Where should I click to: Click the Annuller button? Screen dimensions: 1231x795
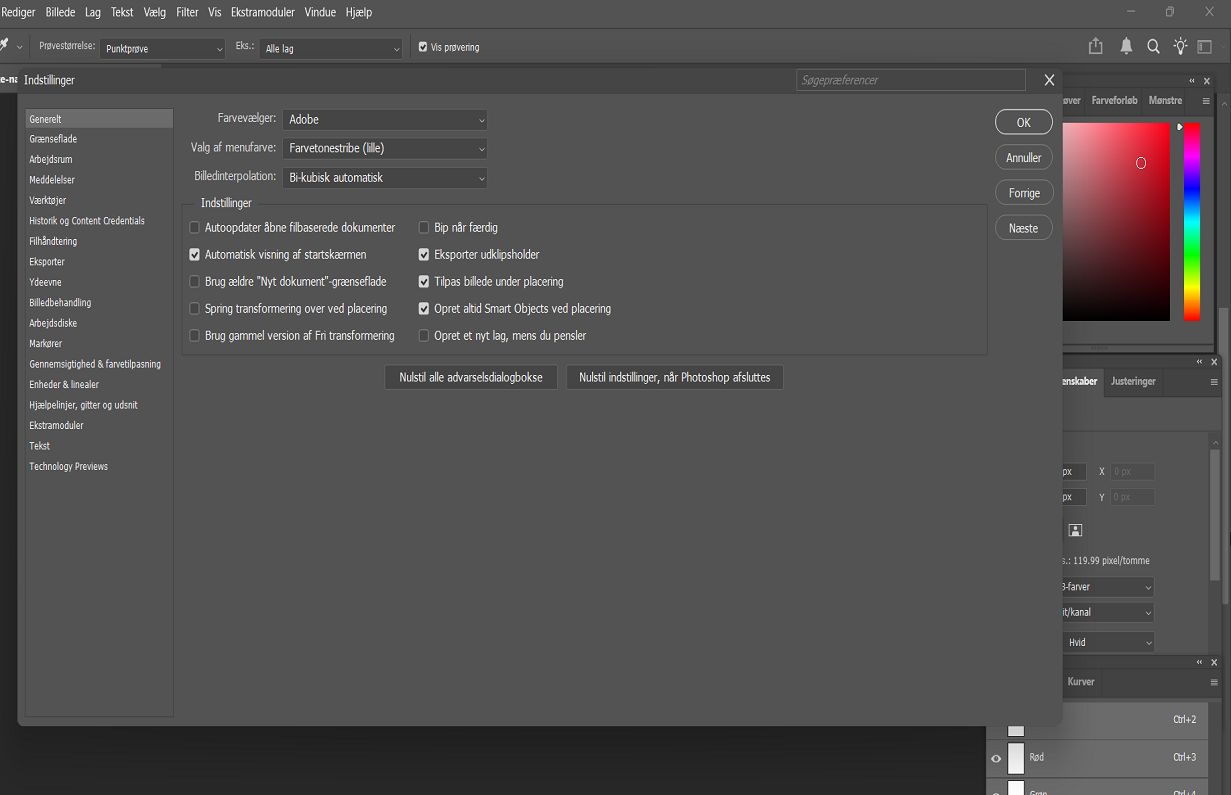click(x=1024, y=158)
